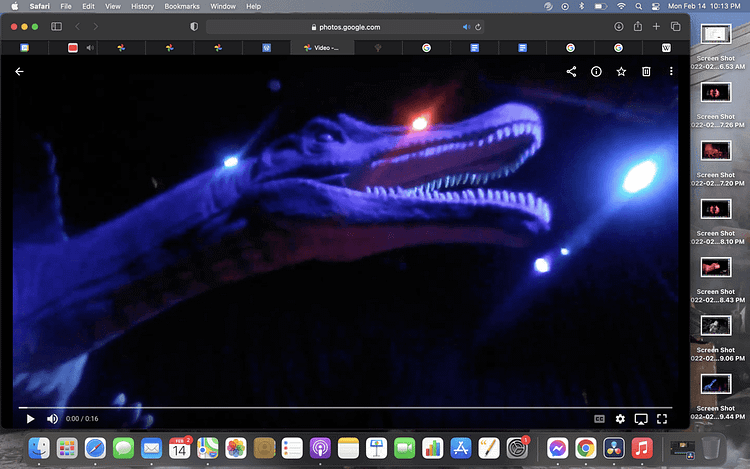Cast video via the AirPlay icon
750x469 pixels.
point(641,419)
